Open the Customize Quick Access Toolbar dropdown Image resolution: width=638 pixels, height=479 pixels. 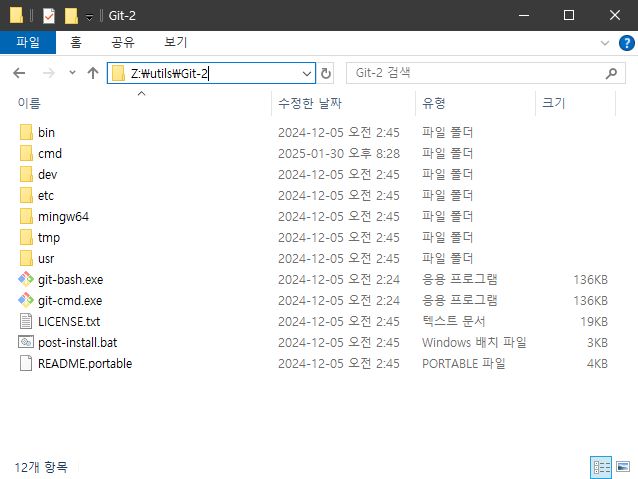pyautogui.click(x=89, y=17)
